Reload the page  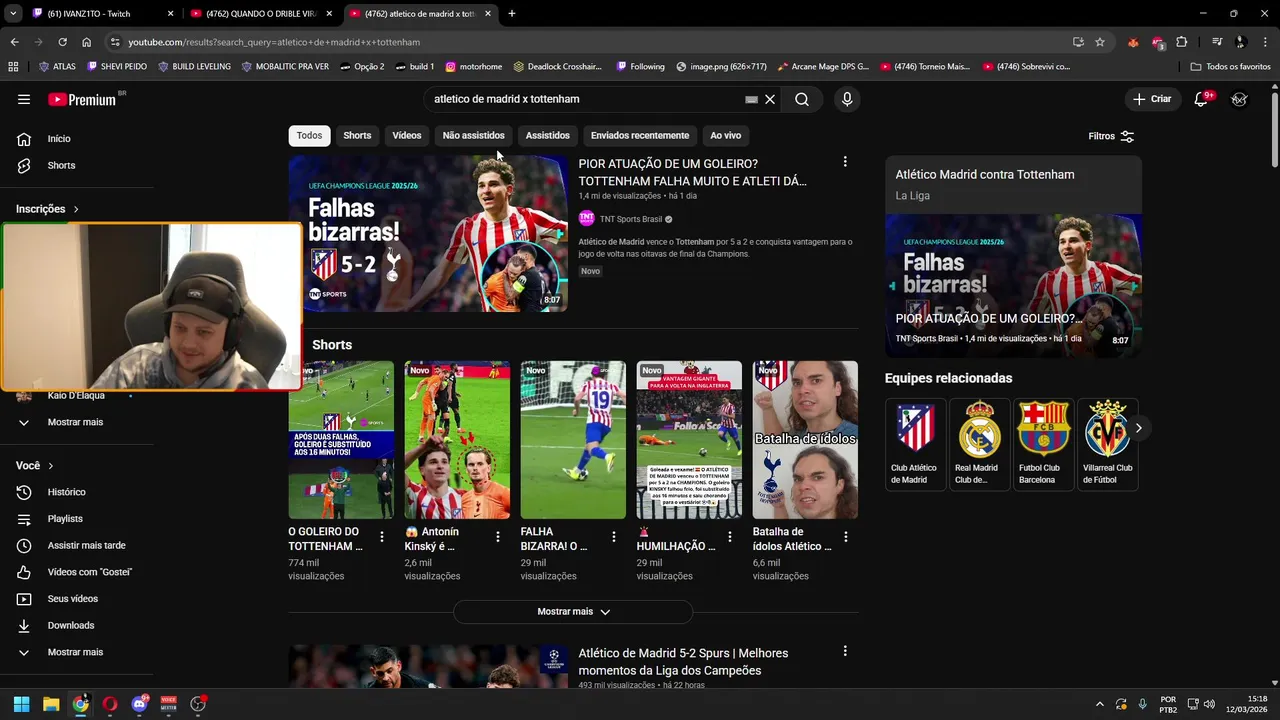[62, 42]
